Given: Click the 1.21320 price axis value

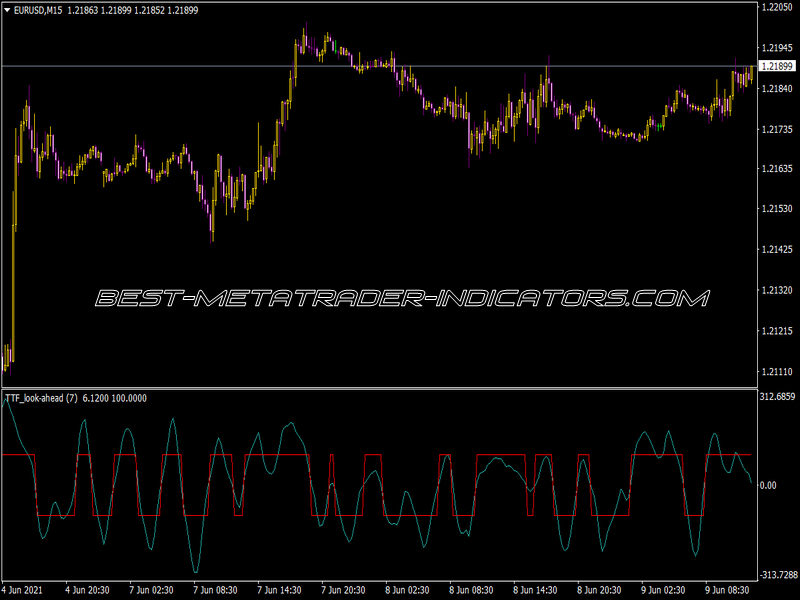Looking at the screenshot, I should [778, 290].
